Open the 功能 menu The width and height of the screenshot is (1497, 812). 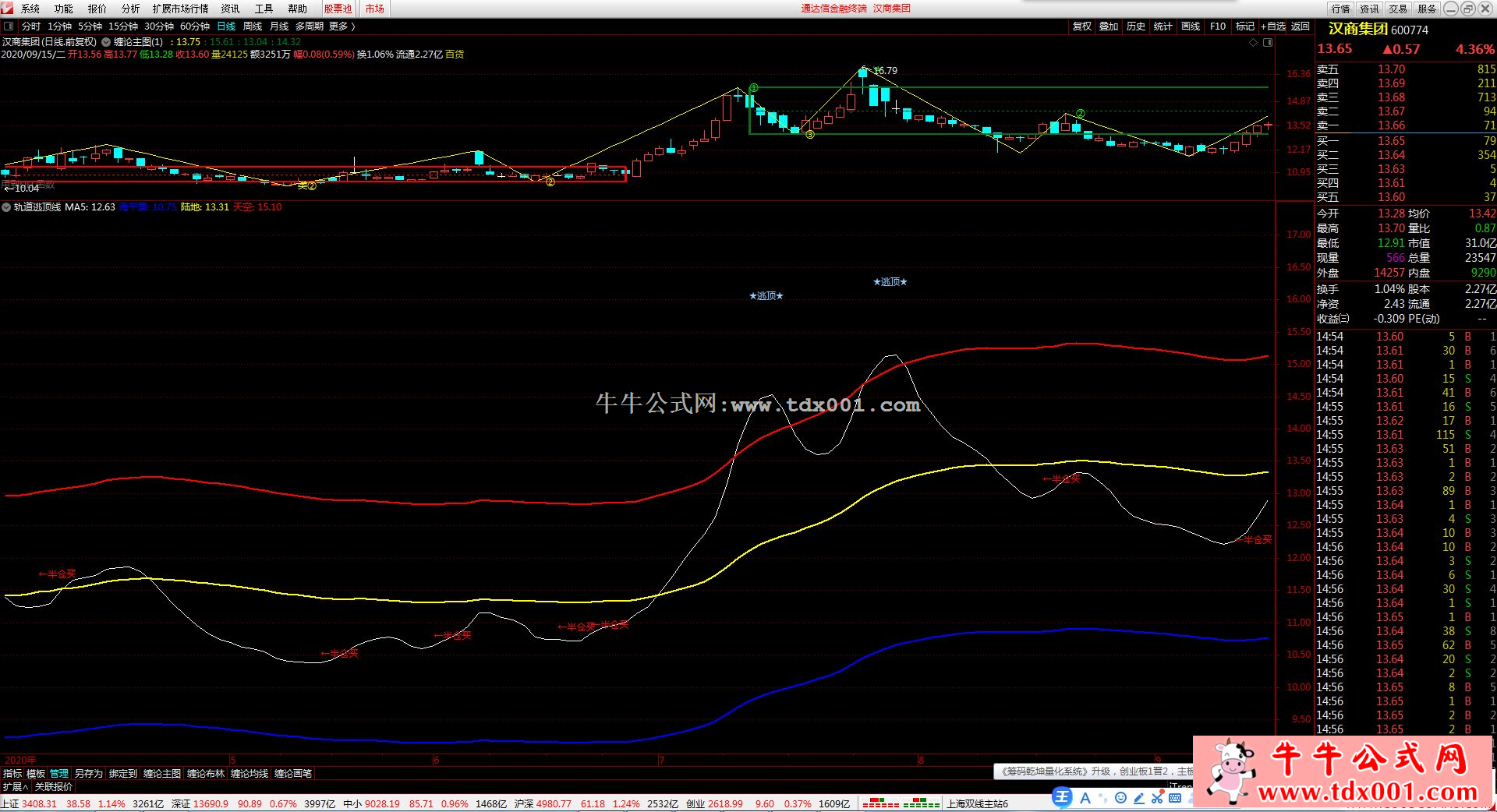(x=64, y=9)
